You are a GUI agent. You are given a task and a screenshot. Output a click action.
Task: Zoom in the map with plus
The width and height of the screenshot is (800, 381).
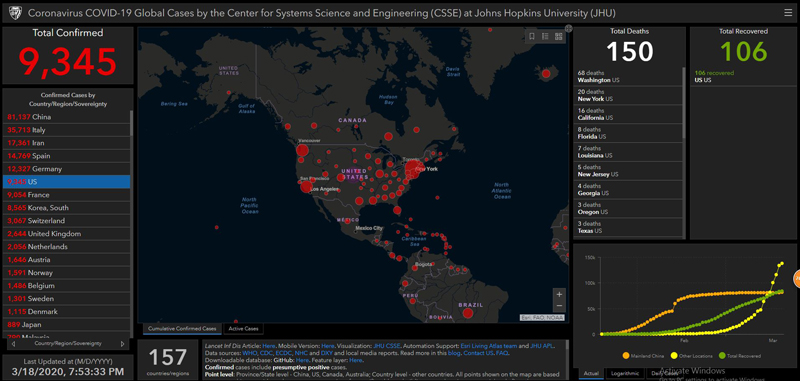559,294
